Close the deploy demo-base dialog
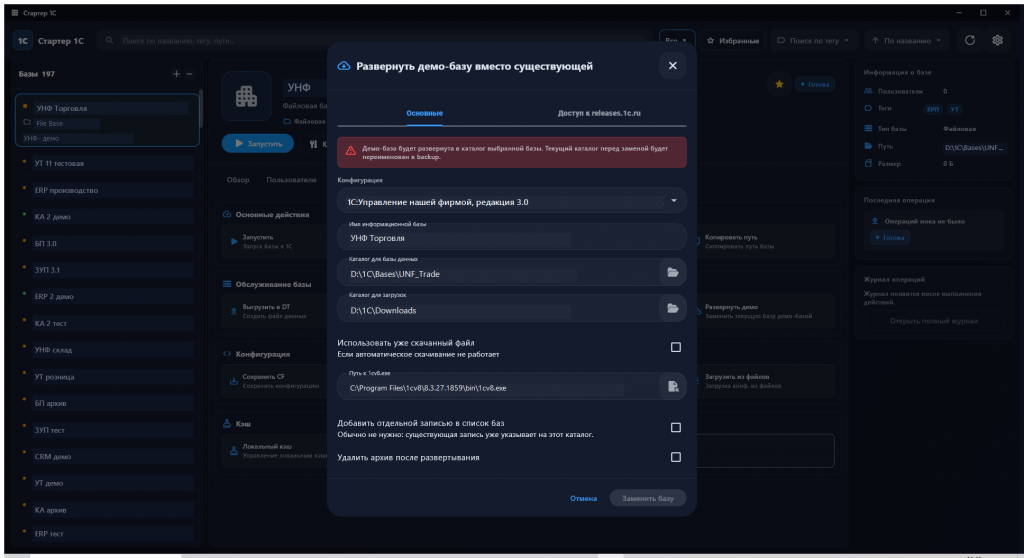This screenshot has width=1024, height=558. point(672,65)
